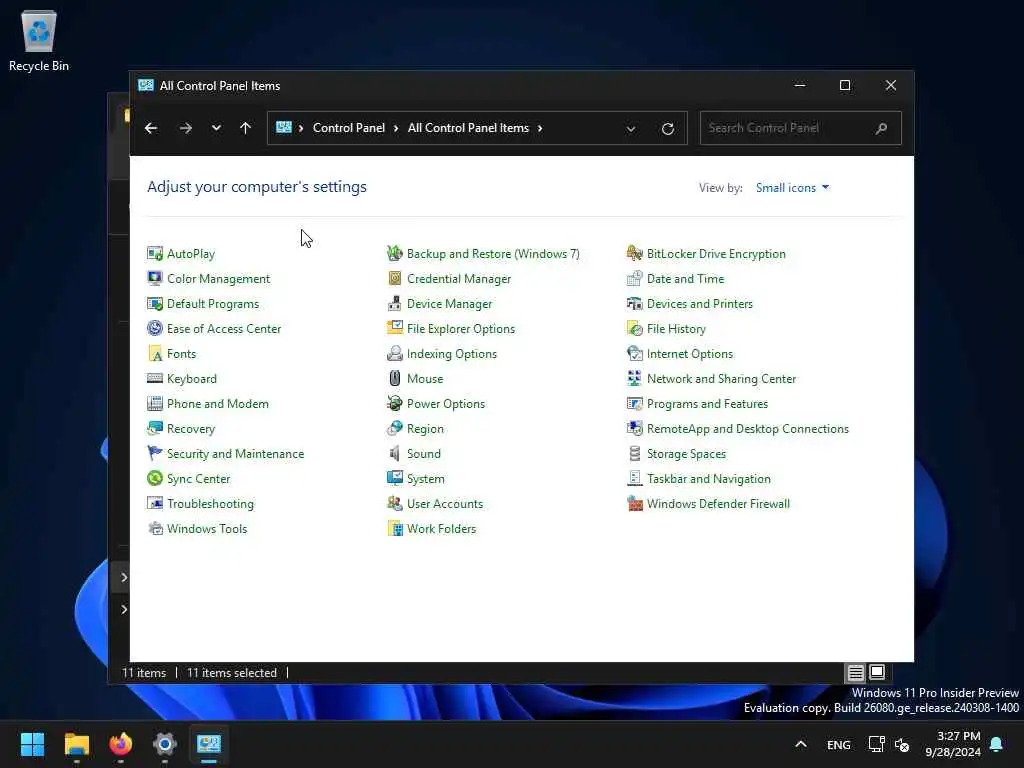
Task: Open the File History link
Action: coord(676,328)
